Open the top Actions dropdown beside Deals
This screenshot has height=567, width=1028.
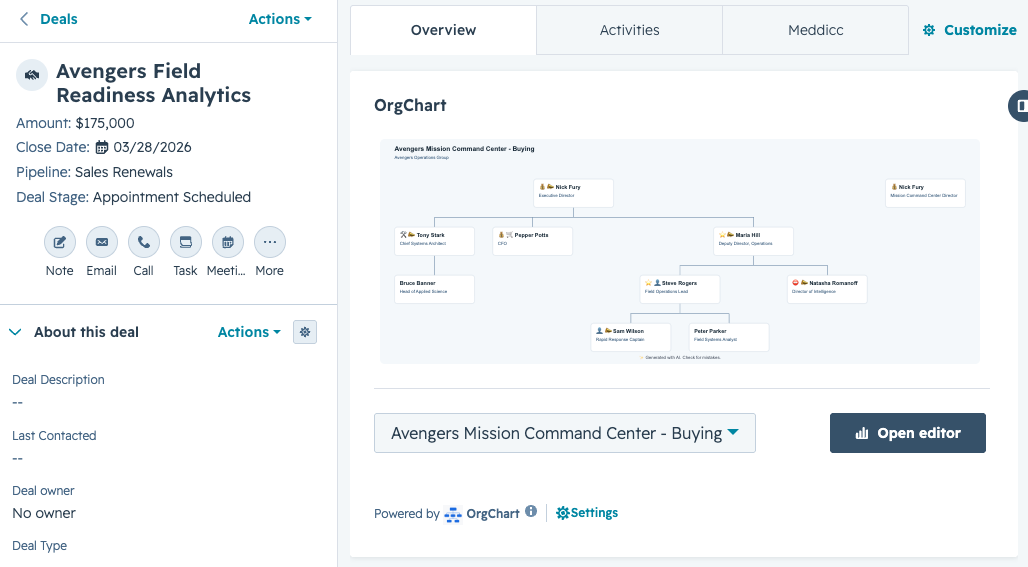[280, 19]
